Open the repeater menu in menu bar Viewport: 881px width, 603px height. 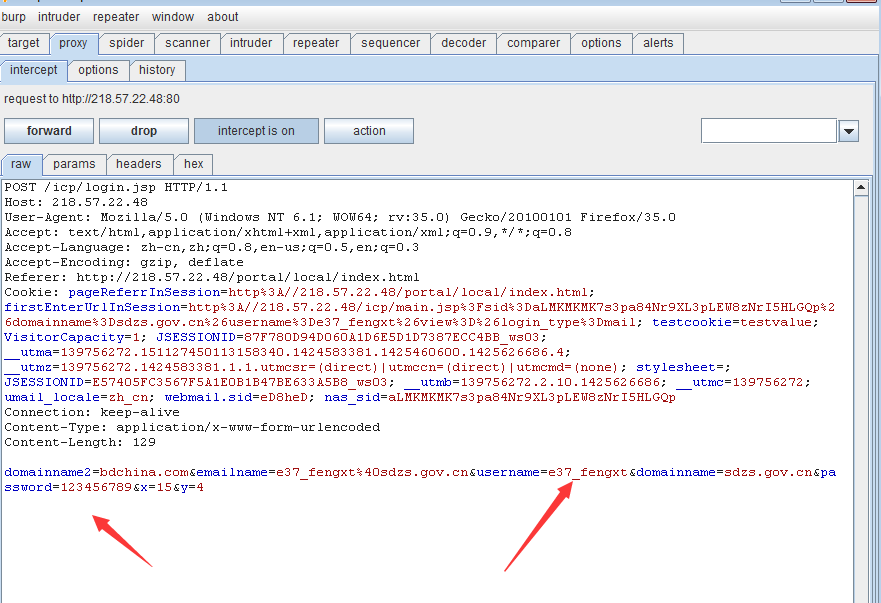pyautogui.click(x=116, y=17)
